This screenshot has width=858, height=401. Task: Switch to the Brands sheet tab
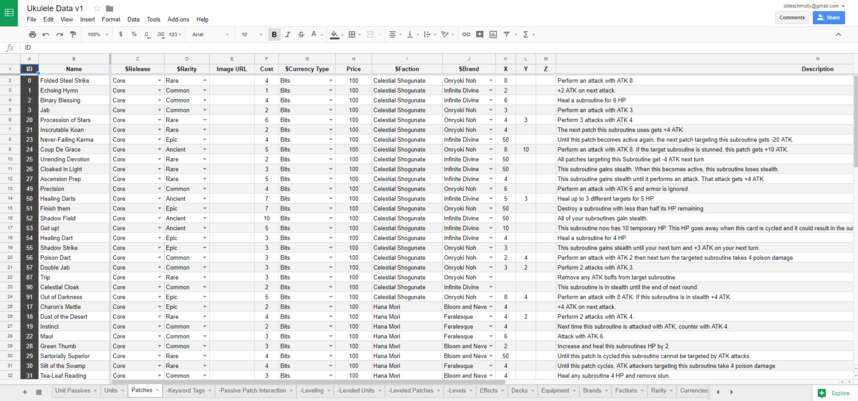click(x=594, y=391)
